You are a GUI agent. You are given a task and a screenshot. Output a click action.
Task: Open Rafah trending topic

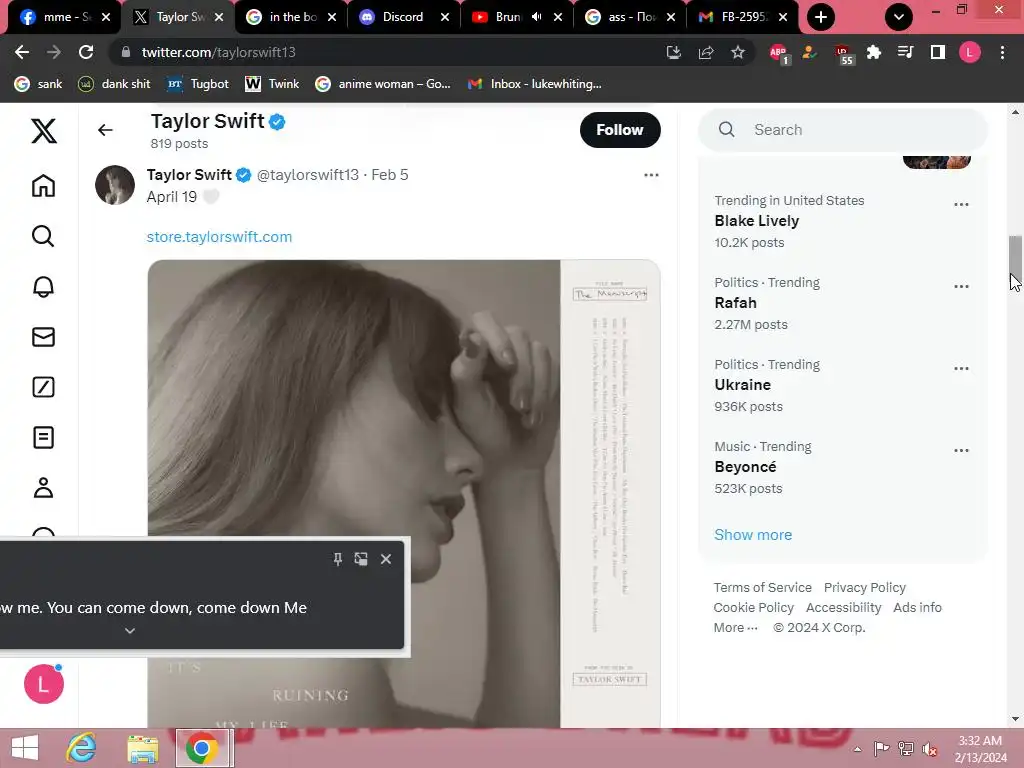click(735, 303)
